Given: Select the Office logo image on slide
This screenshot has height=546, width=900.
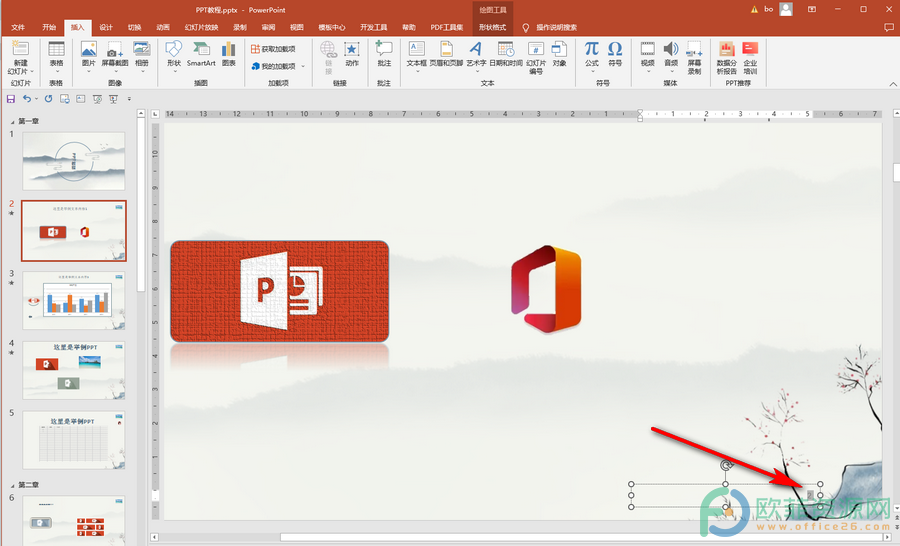Looking at the screenshot, I should click(546, 289).
